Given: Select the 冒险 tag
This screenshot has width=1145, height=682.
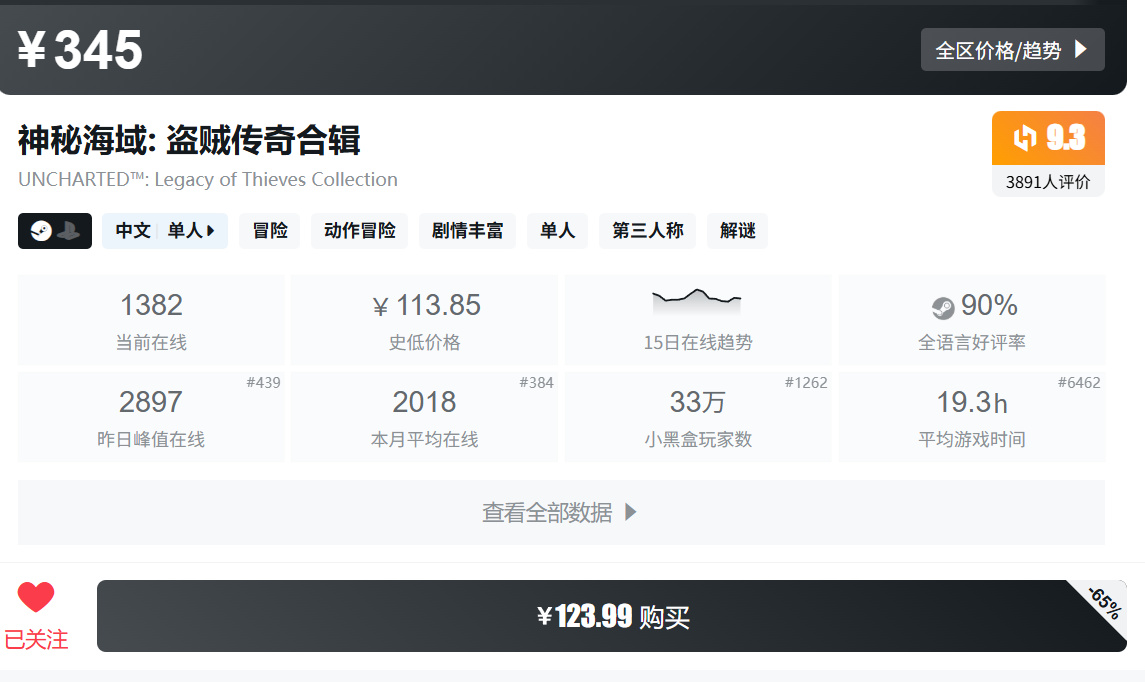Looking at the screenshot, I should pyautogui.click(x=269, y=231).
